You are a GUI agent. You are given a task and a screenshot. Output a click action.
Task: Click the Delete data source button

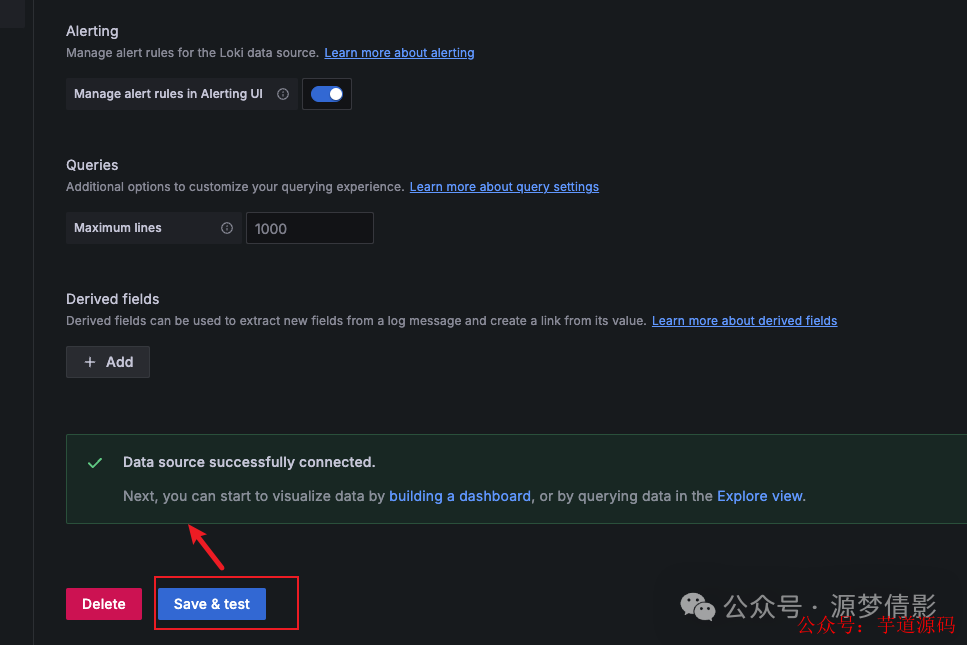point(104,604)
